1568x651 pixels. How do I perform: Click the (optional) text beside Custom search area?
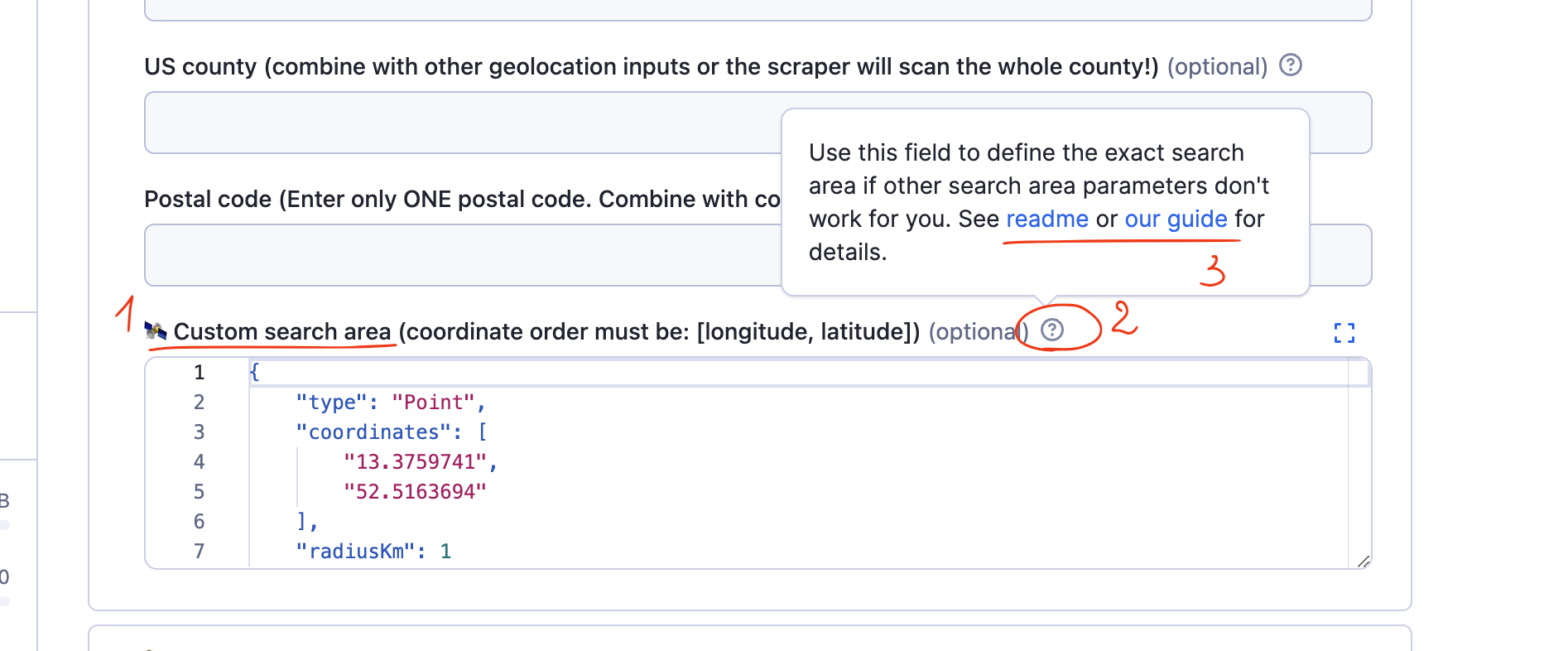click(978, 331)
